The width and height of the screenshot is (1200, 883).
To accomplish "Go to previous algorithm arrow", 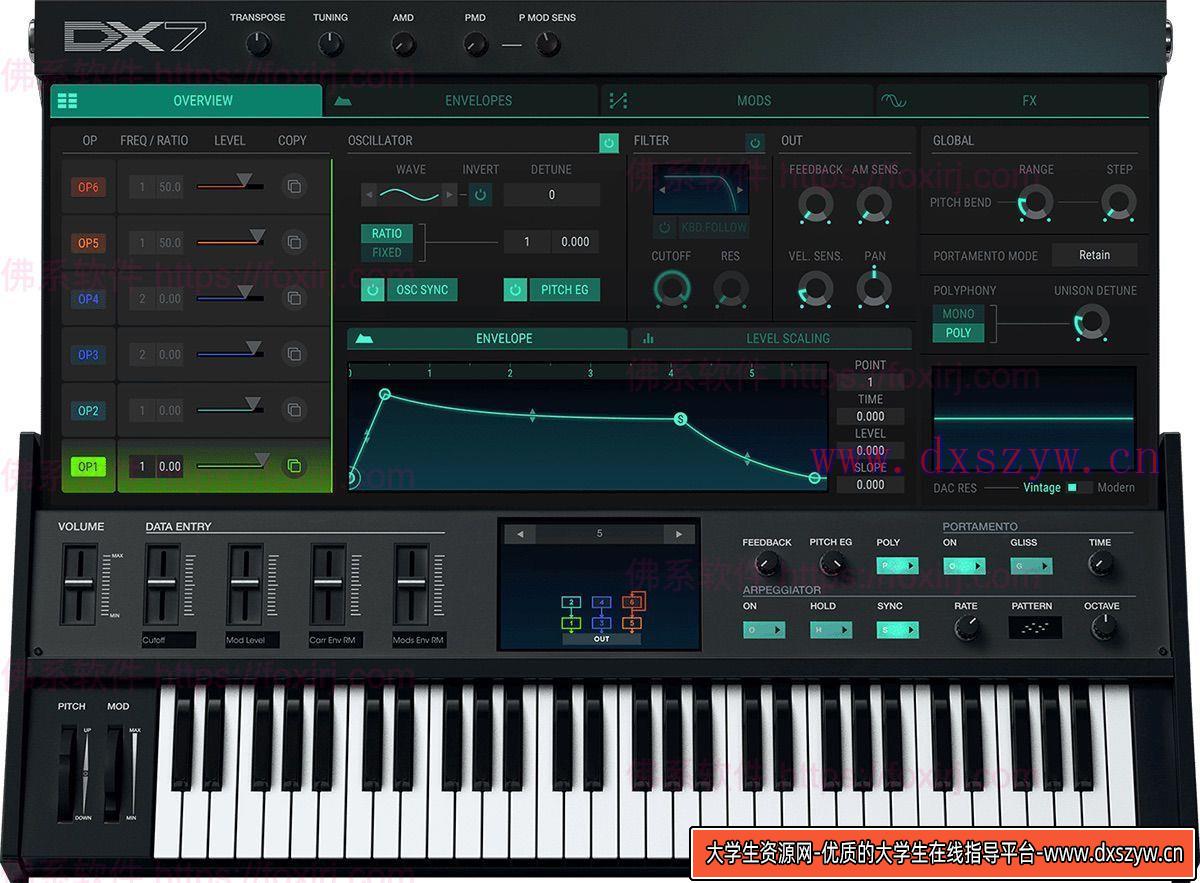I will pos(519,534).
